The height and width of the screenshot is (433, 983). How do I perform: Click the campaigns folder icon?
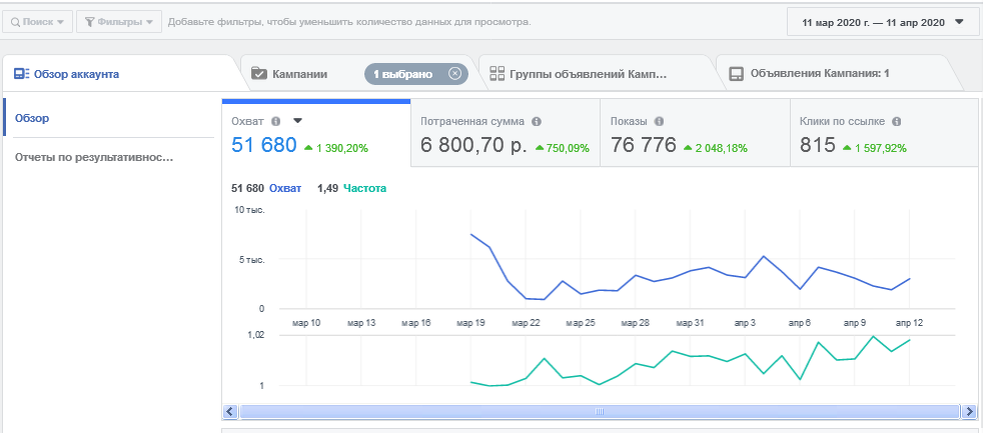(x=259, y=74)
